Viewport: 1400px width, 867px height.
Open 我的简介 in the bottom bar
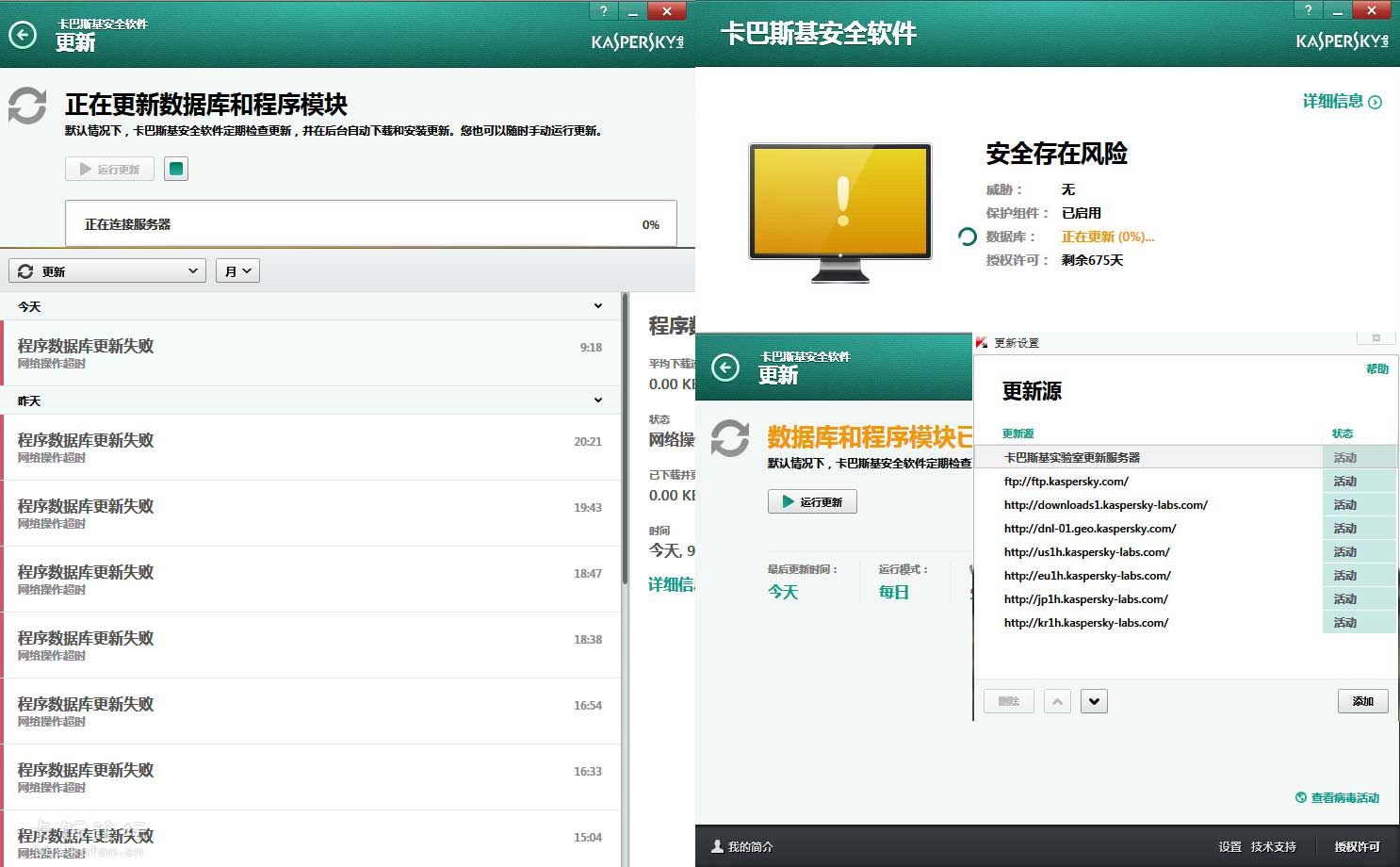pyautogui.click(x=742, y=846)
